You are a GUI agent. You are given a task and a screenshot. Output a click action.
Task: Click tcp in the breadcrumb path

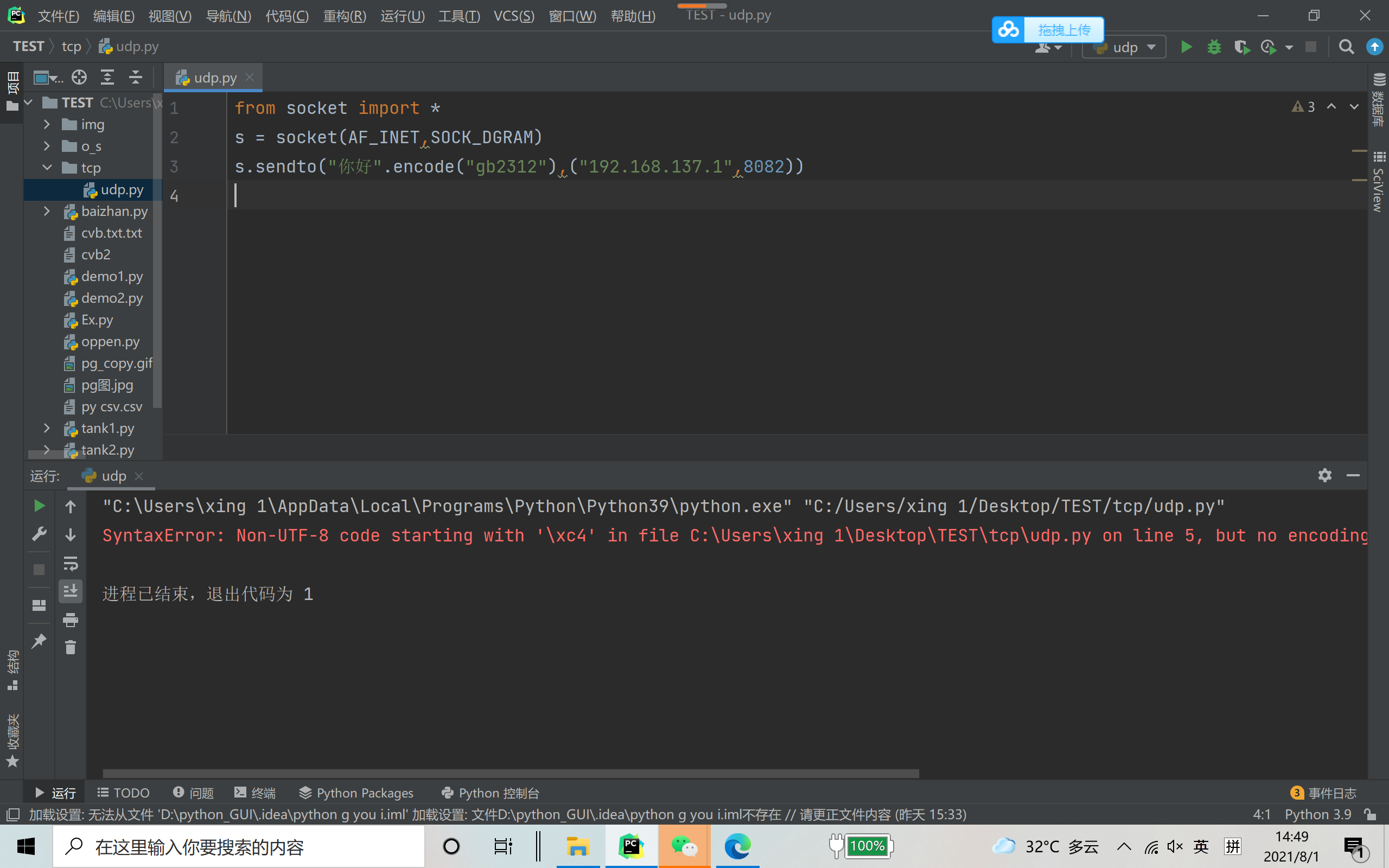tap(71, 47)
